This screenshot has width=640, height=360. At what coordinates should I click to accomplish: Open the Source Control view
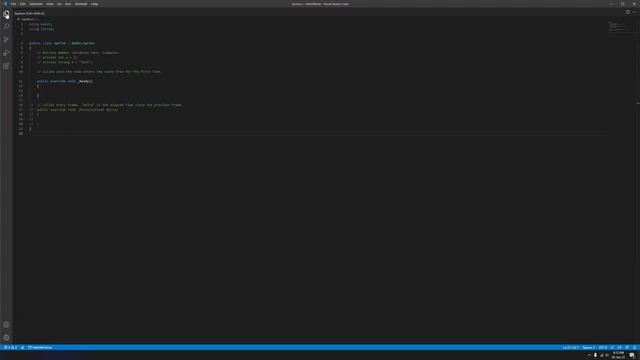[6, 40]
